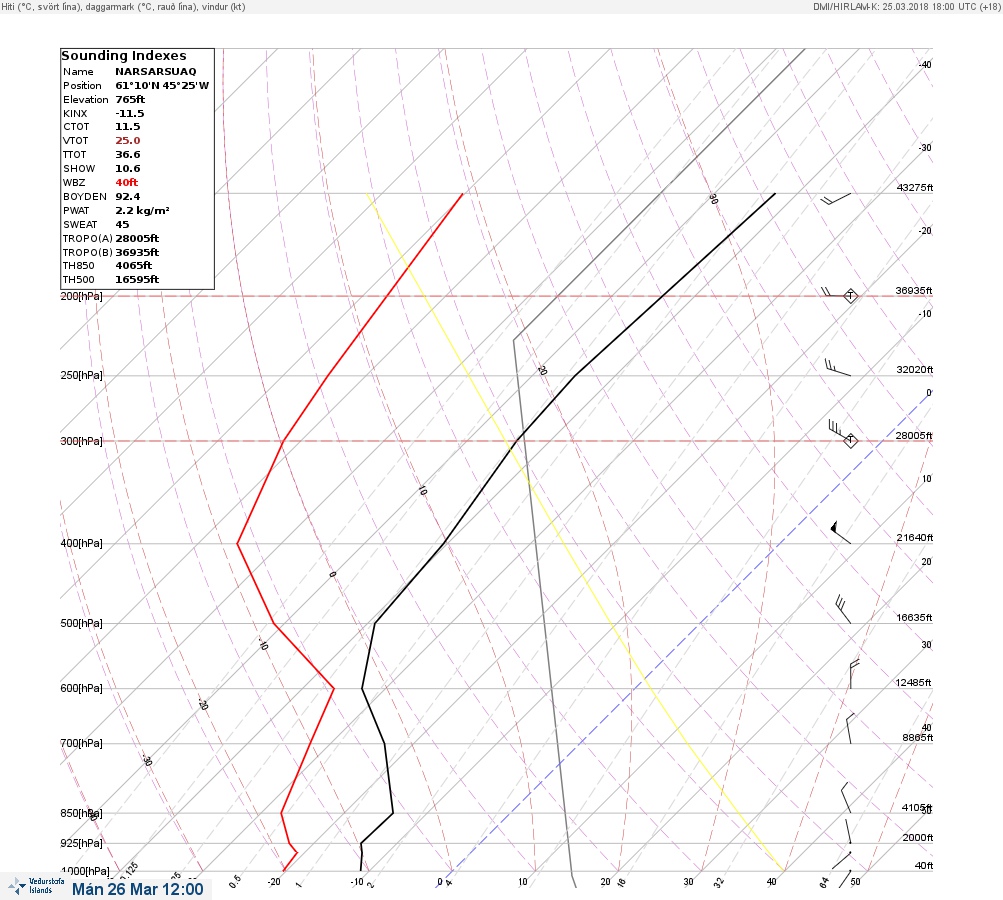Click the SWEAT value 45

click(122, 225)
